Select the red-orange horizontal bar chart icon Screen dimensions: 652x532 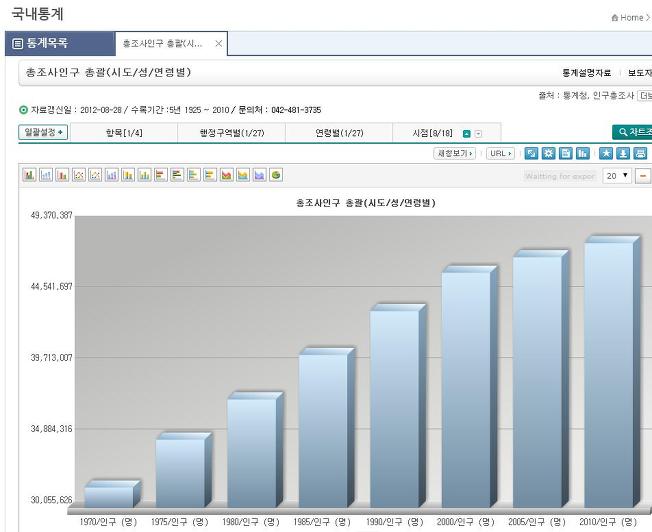click(x=161, y=175)
